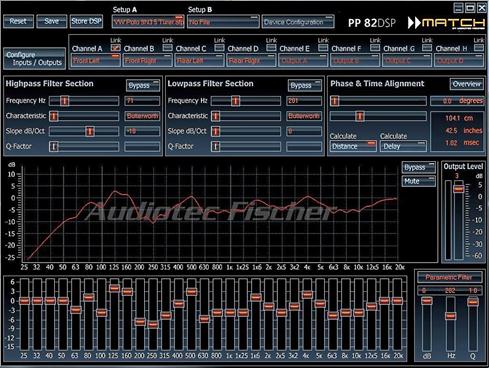Click the lowpass frequency value field
This screenshot has height=368, width=489.
click(304, 101)
